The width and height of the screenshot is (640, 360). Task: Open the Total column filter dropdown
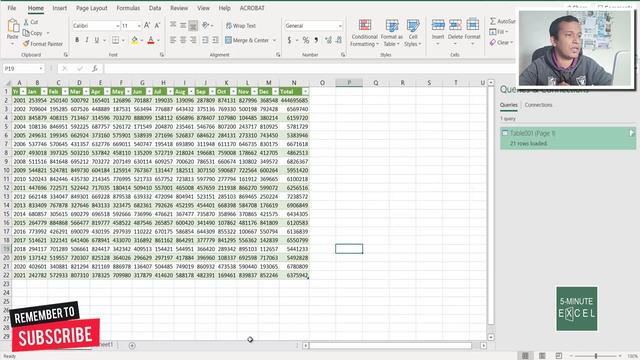(x=305, y=92)
